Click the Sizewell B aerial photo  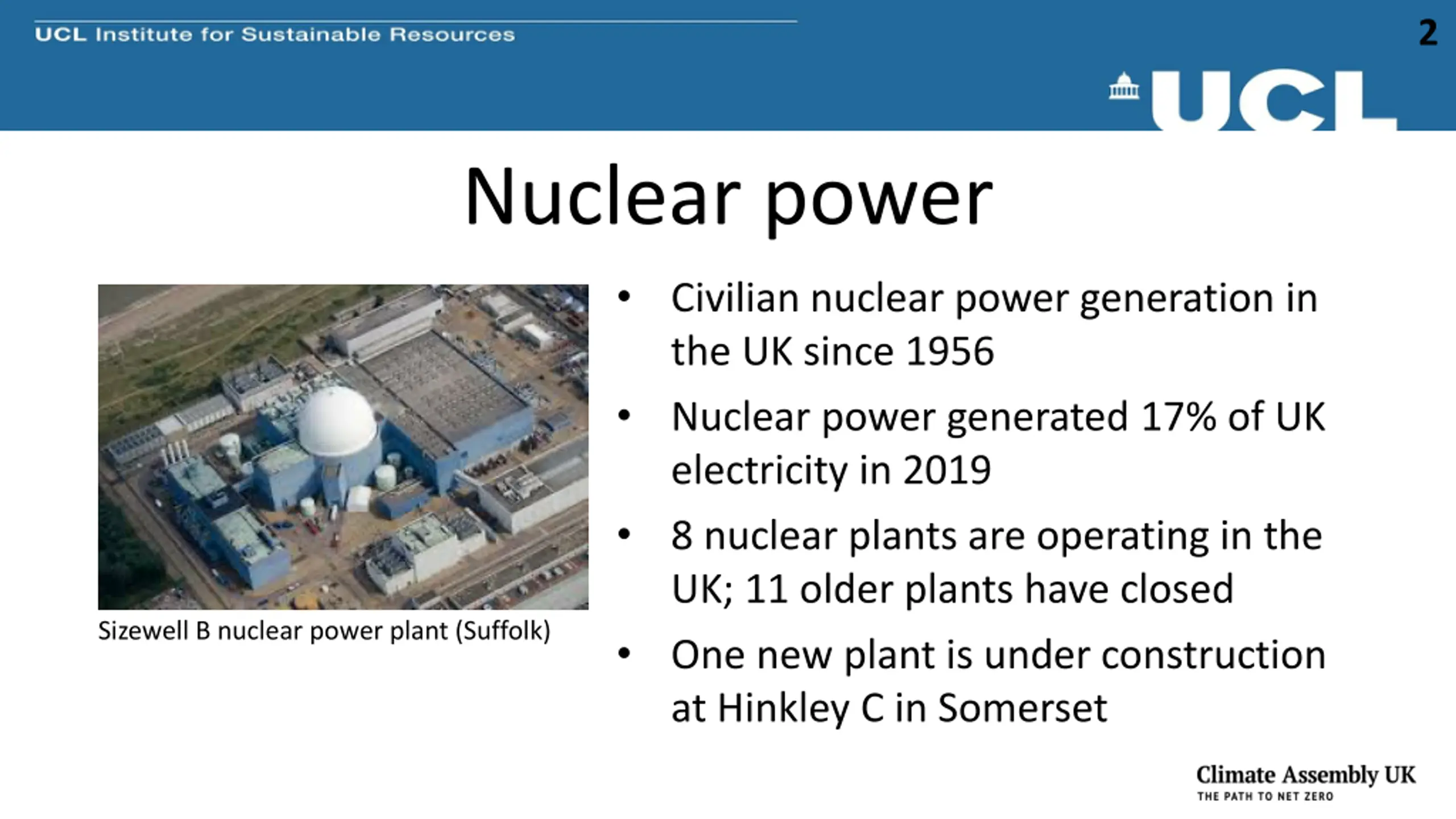point(343,447)
